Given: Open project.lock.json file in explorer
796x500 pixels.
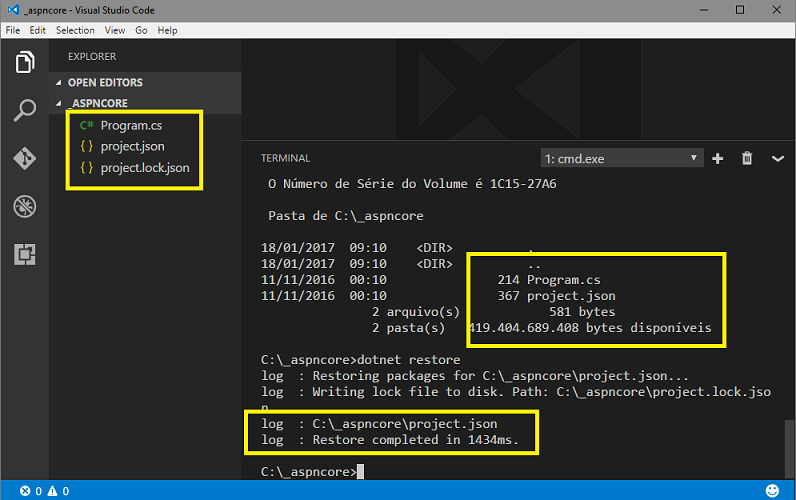Looking at the screenshot, I should click(145, 168).
